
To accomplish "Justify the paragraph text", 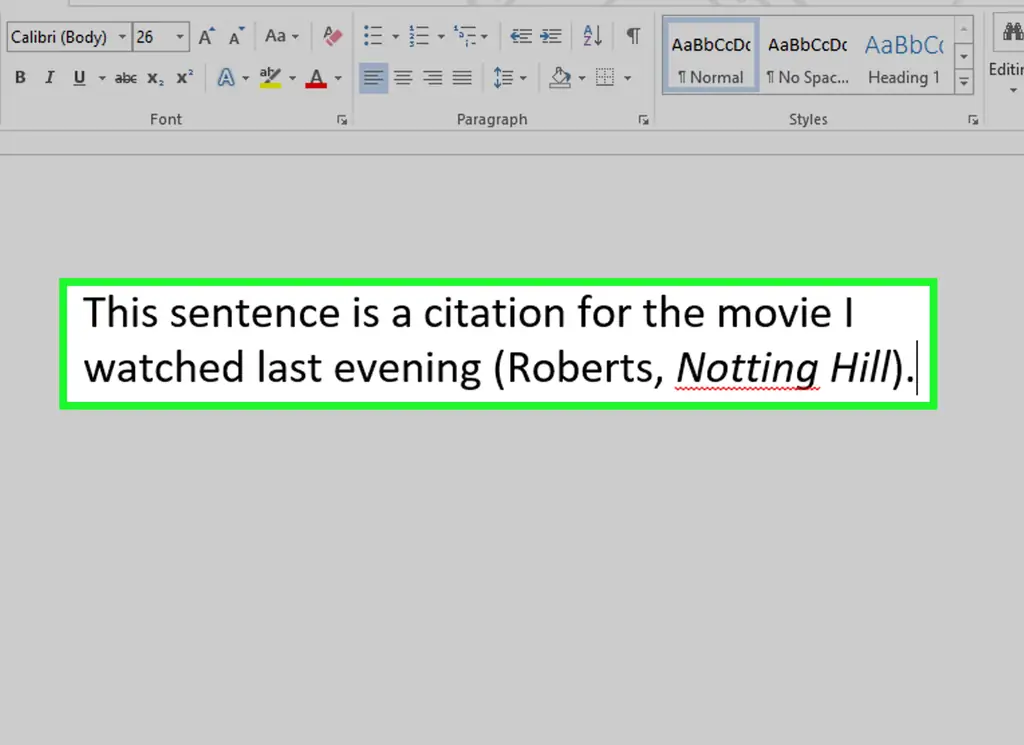I will 462,78.
